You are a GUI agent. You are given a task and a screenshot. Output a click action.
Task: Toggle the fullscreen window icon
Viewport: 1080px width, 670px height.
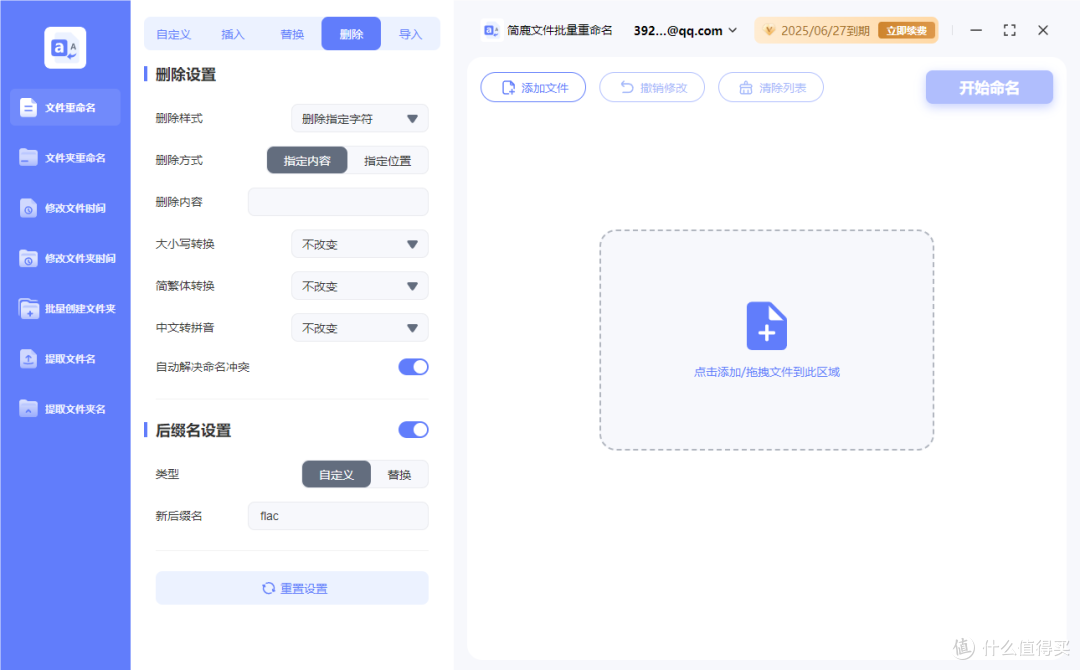click(x=1010, y=30)
